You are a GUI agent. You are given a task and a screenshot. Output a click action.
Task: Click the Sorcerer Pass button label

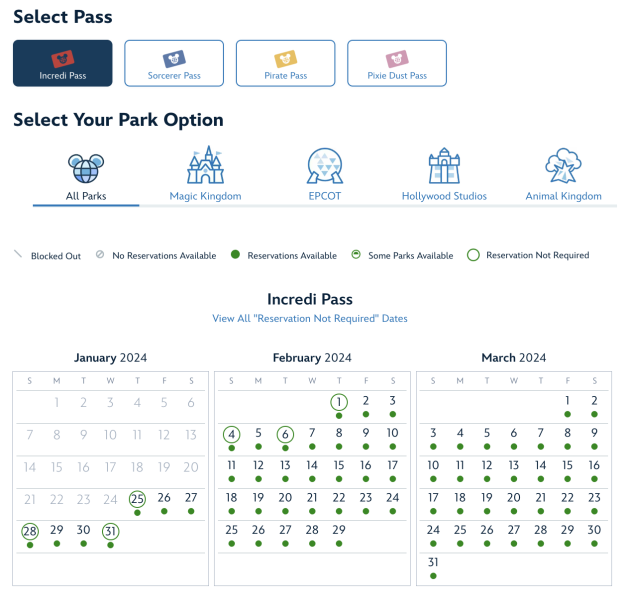click(x=174, y=76)
